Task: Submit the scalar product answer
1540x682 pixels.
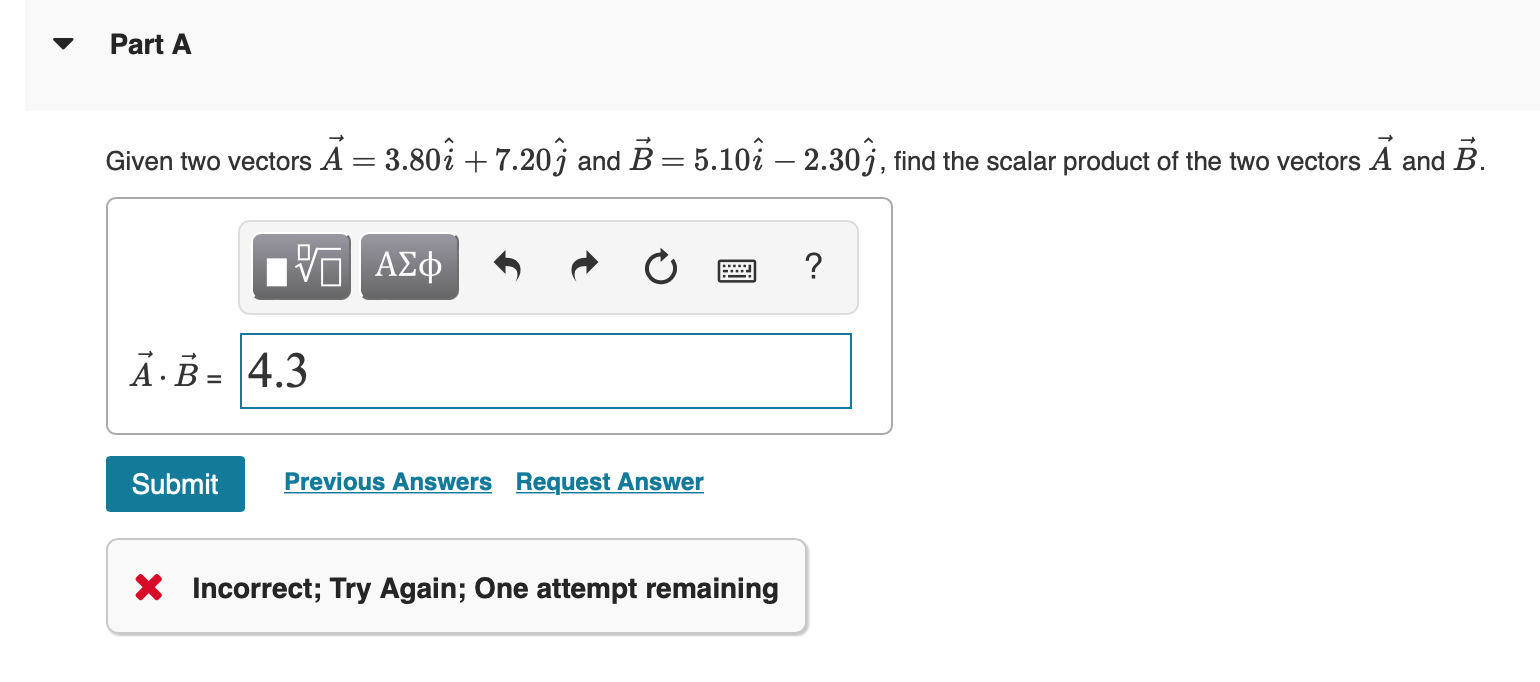Action: [175, 483]
